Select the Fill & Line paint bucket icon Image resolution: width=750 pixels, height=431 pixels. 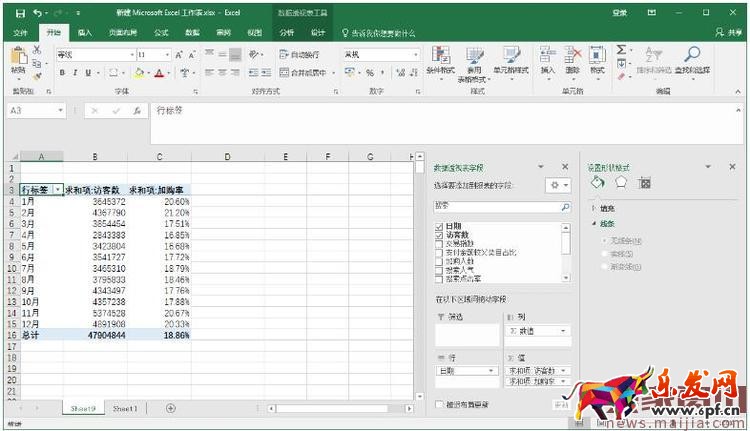pos(598,183)
